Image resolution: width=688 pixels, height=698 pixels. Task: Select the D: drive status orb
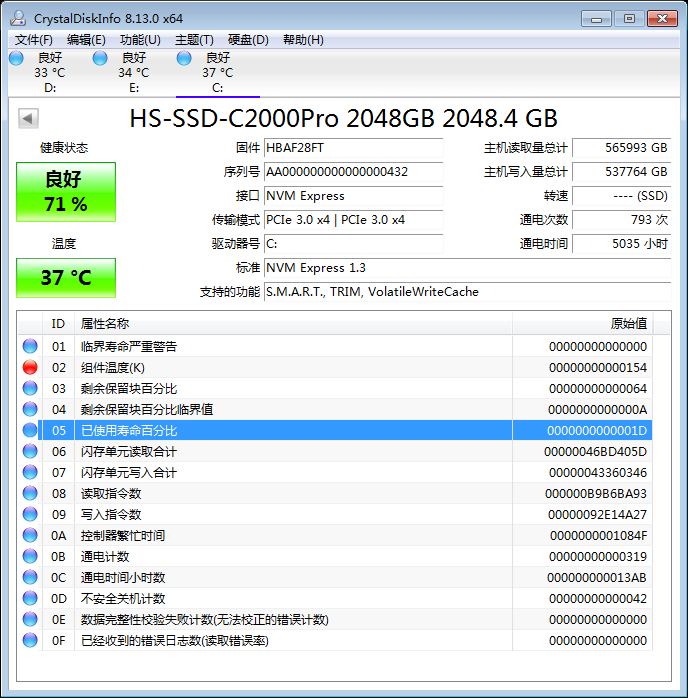16,58
